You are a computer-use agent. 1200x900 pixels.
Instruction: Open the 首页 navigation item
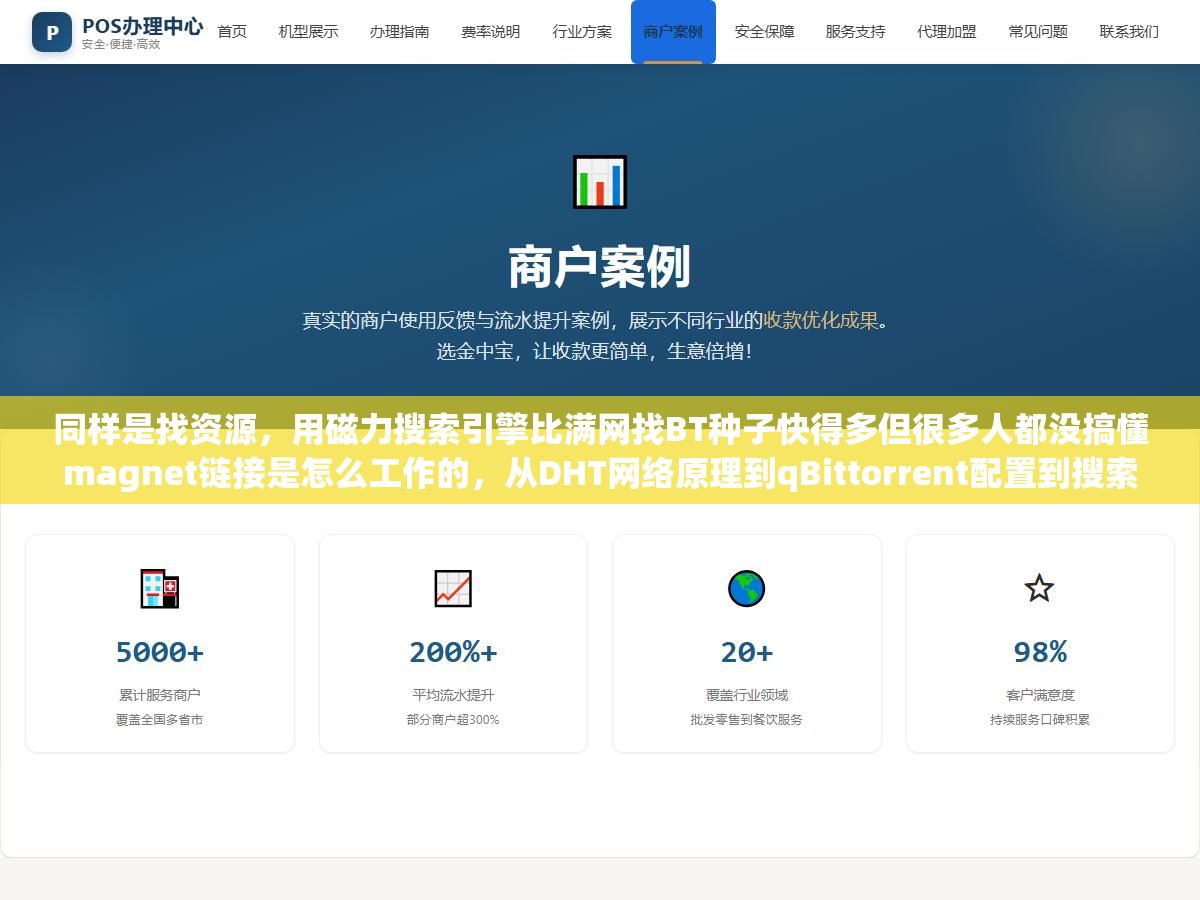click(232, 32)
